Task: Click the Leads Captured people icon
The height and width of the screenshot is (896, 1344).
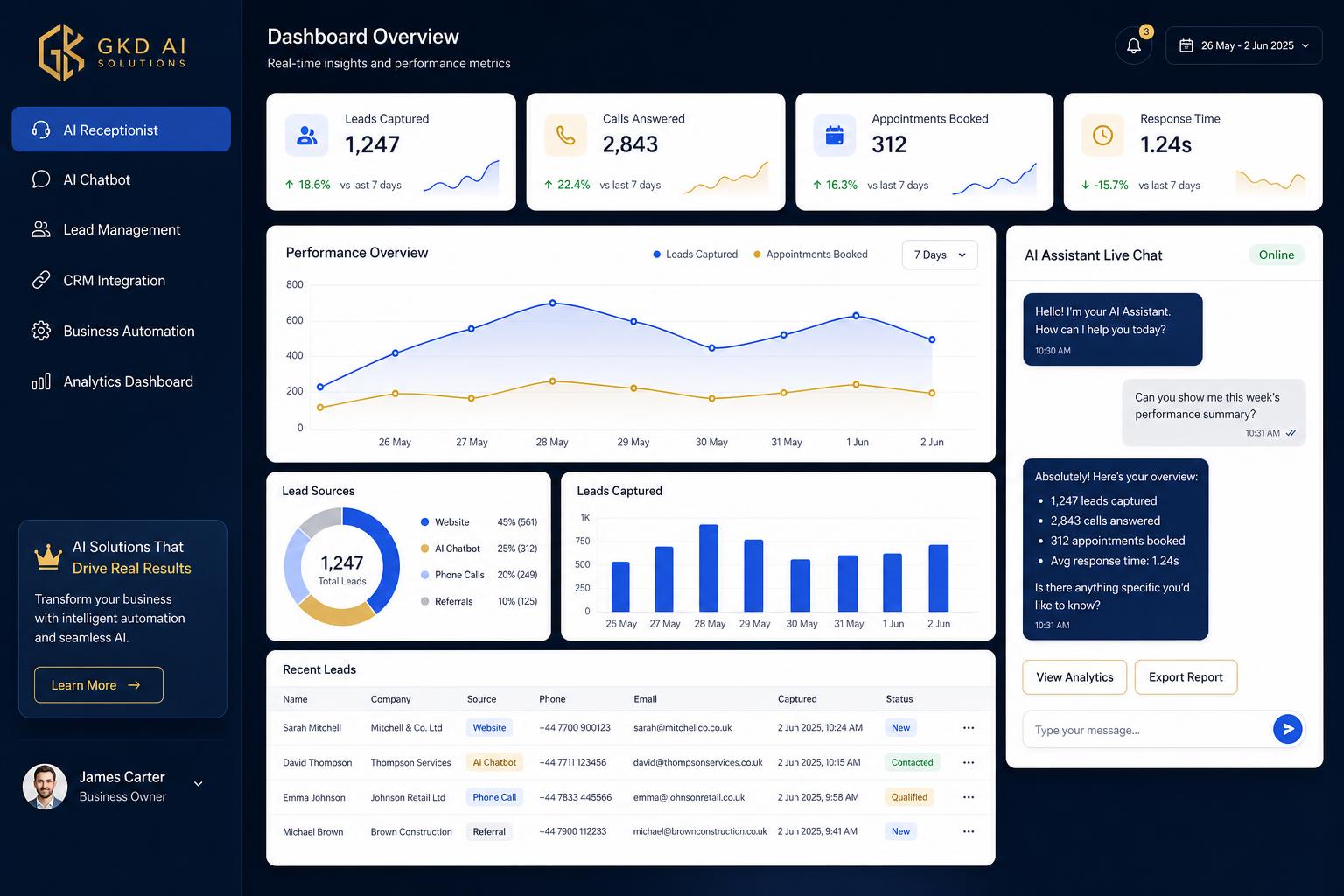Action: [307, 136]
